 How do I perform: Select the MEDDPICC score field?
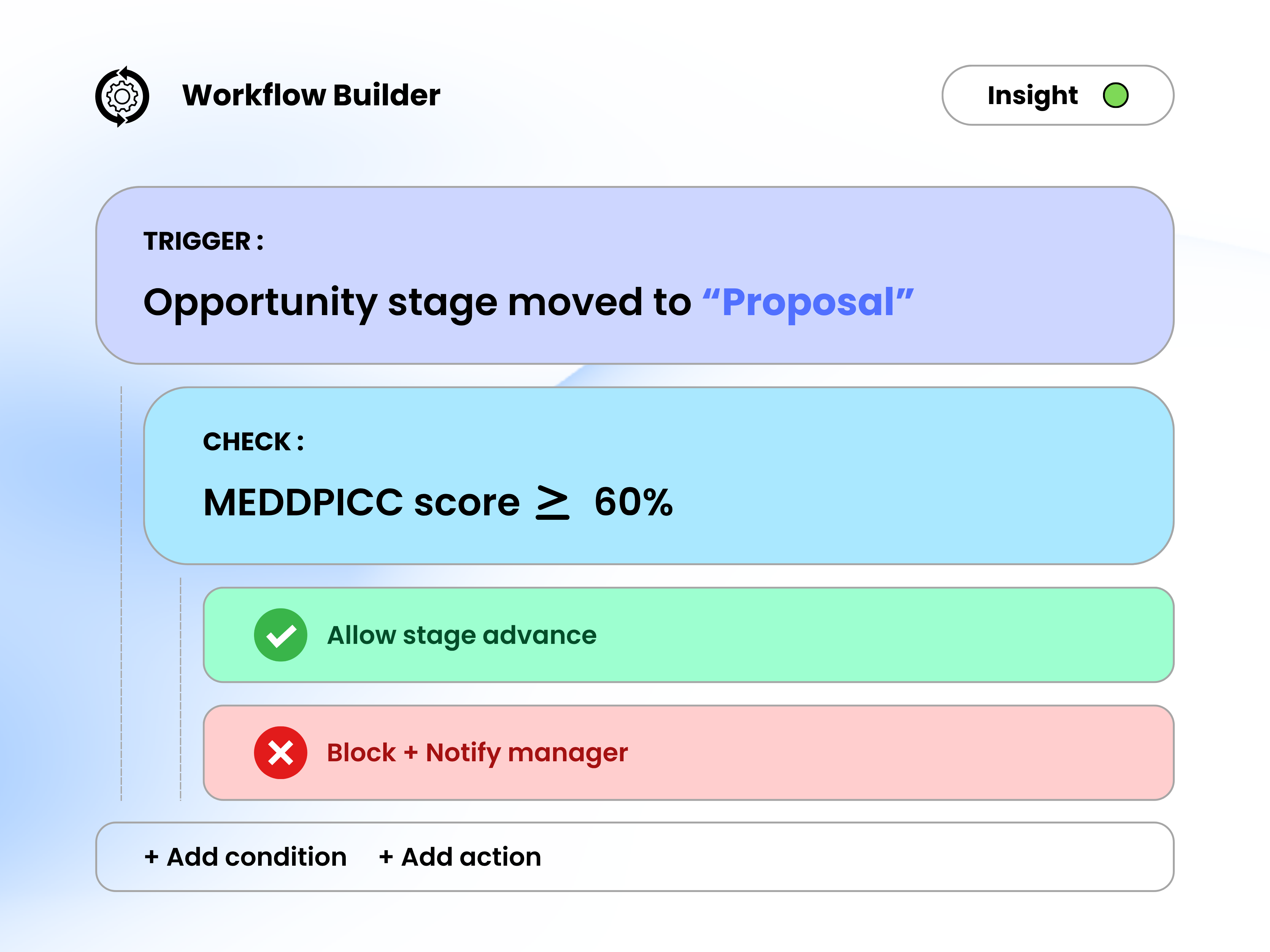click(x=361, y=503)
